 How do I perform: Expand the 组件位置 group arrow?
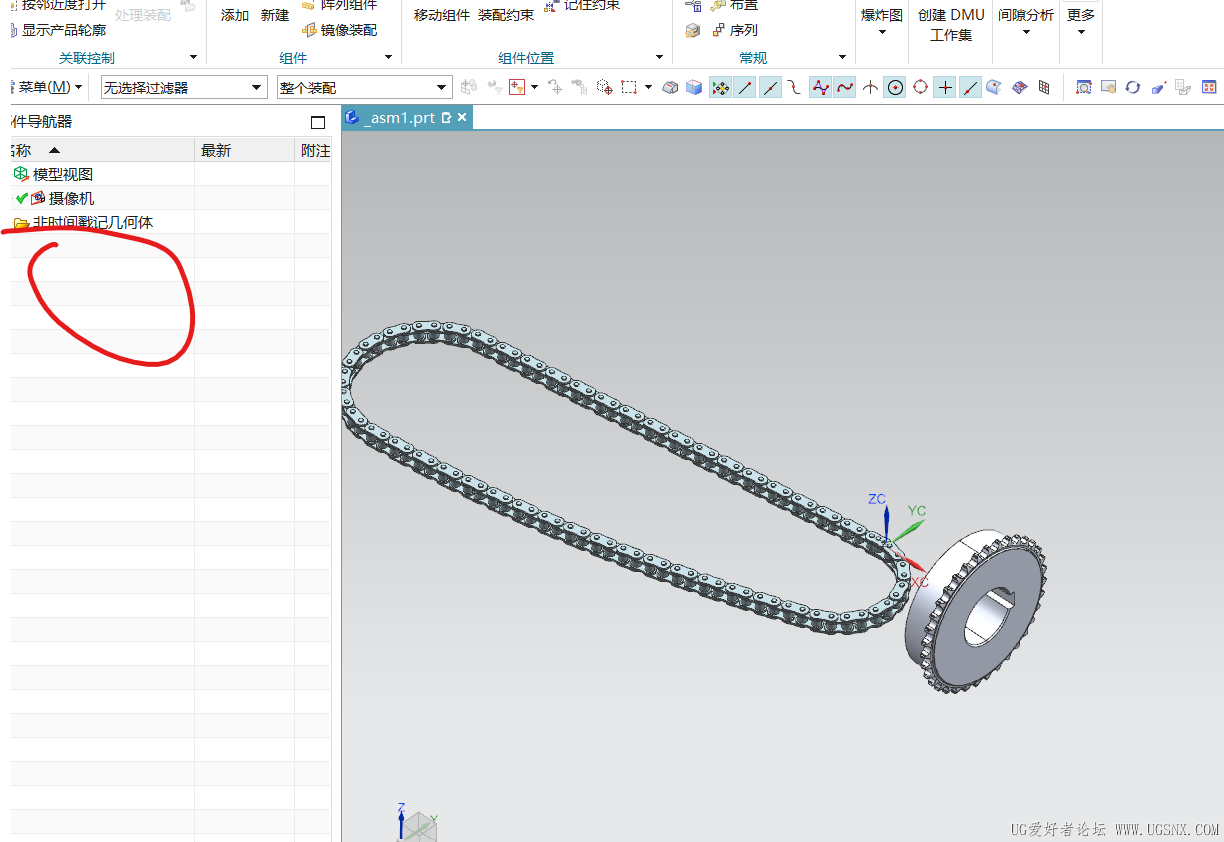pos(659,58)
